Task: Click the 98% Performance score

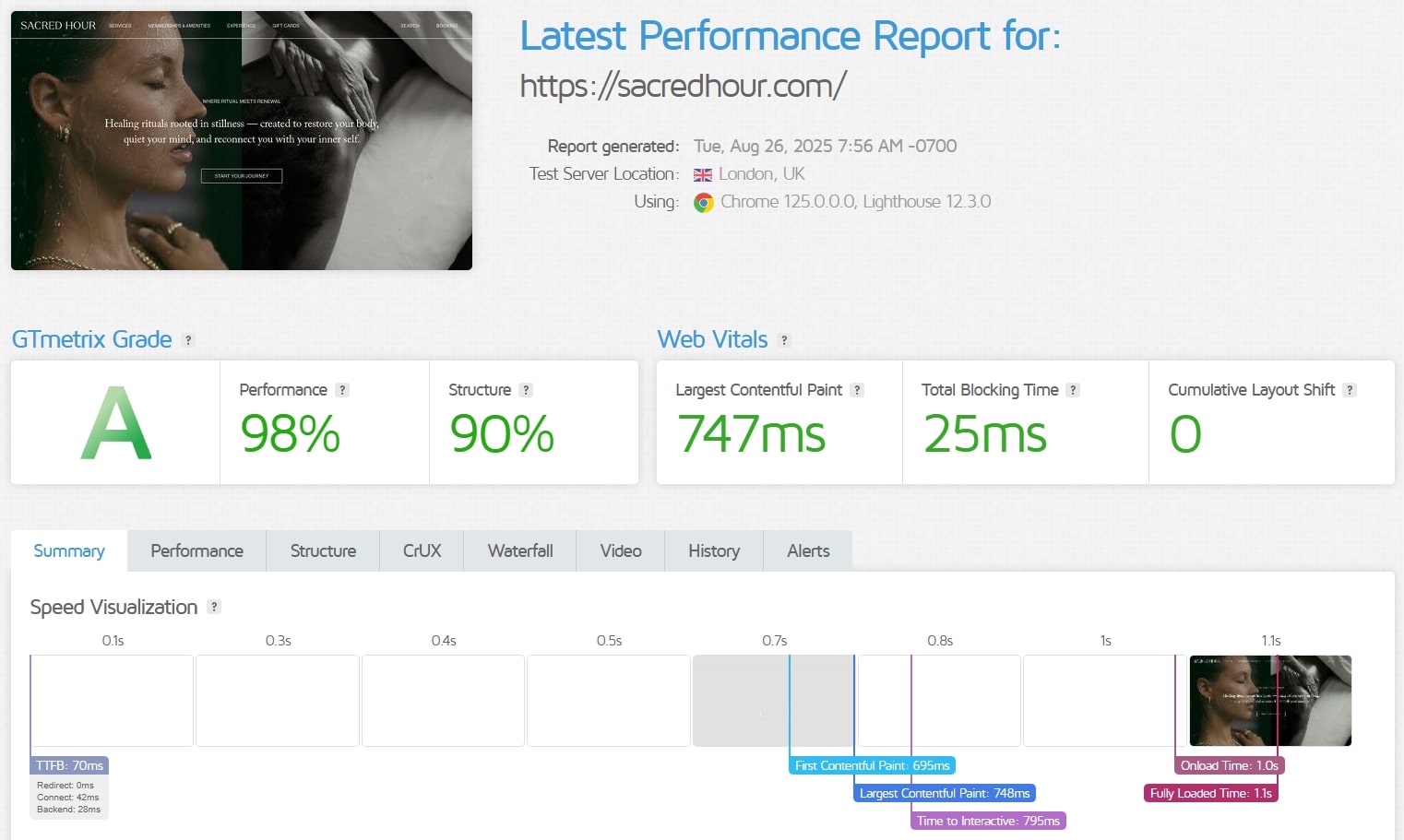Action: click(x=291, y=433)
